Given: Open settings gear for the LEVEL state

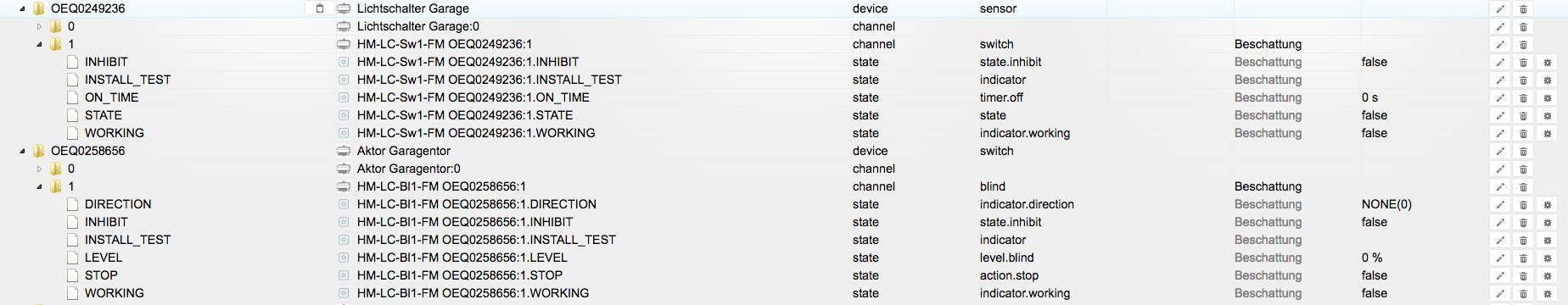Looking at the screenshot, I should 1547,258.
